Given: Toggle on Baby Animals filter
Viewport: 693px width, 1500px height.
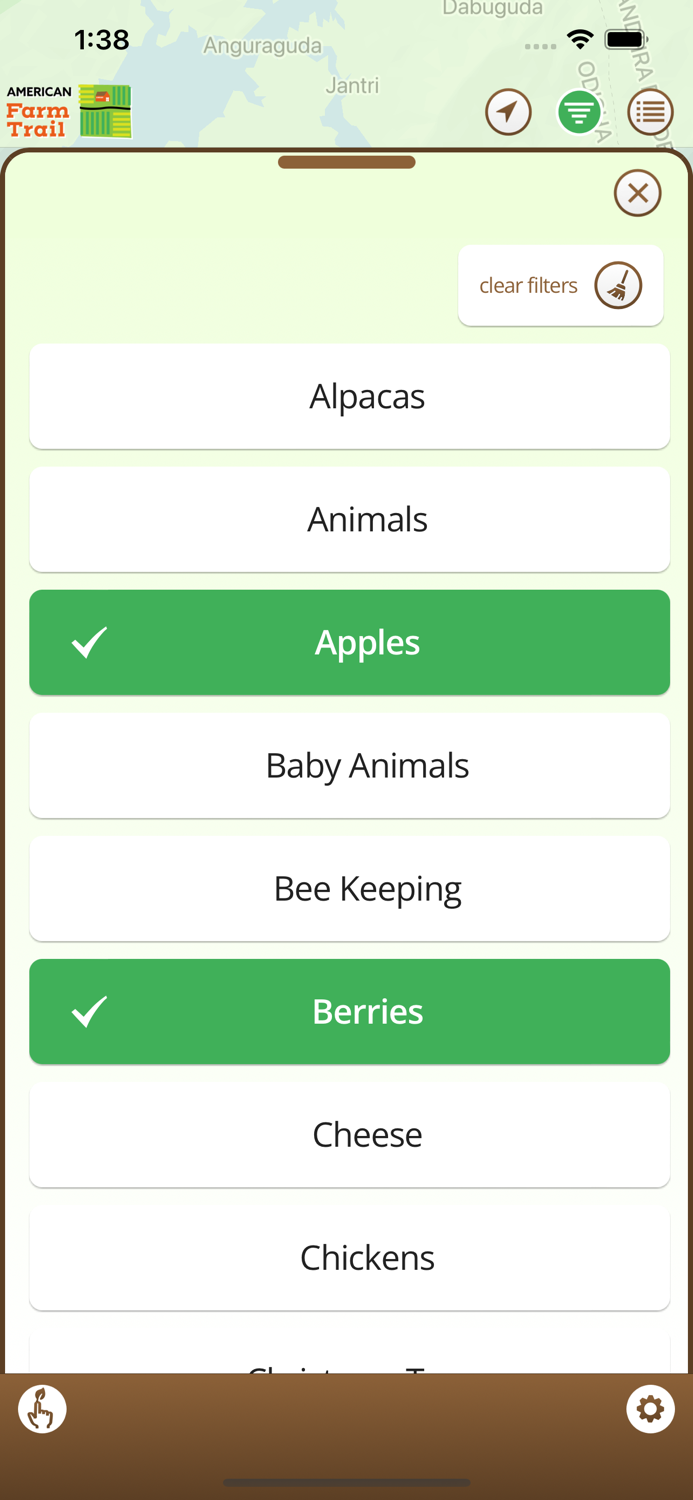Looking at the screenshot, I should tap(349, 765).
